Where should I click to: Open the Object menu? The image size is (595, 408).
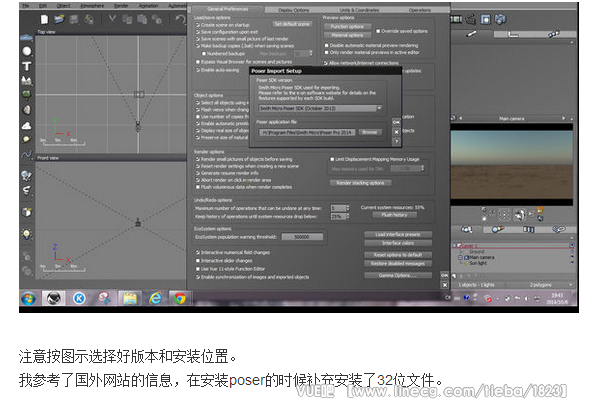point(63,6)
